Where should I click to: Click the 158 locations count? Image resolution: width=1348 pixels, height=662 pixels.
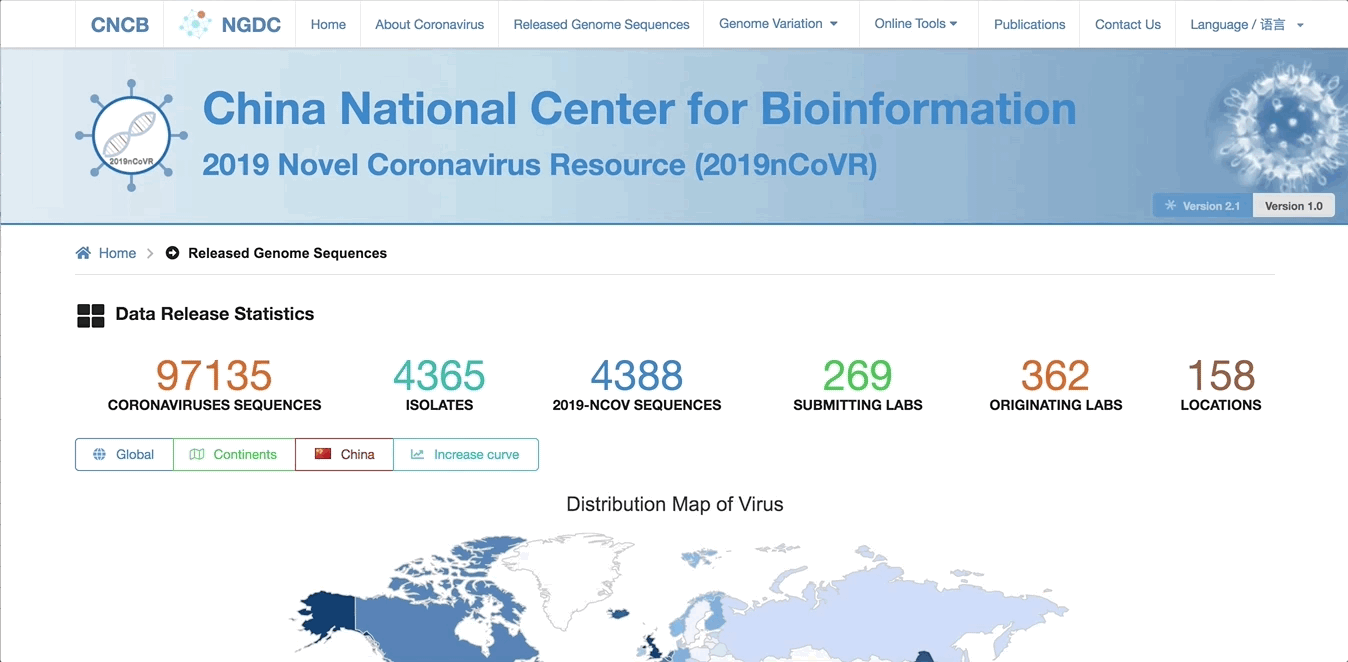coord(1221,376)
